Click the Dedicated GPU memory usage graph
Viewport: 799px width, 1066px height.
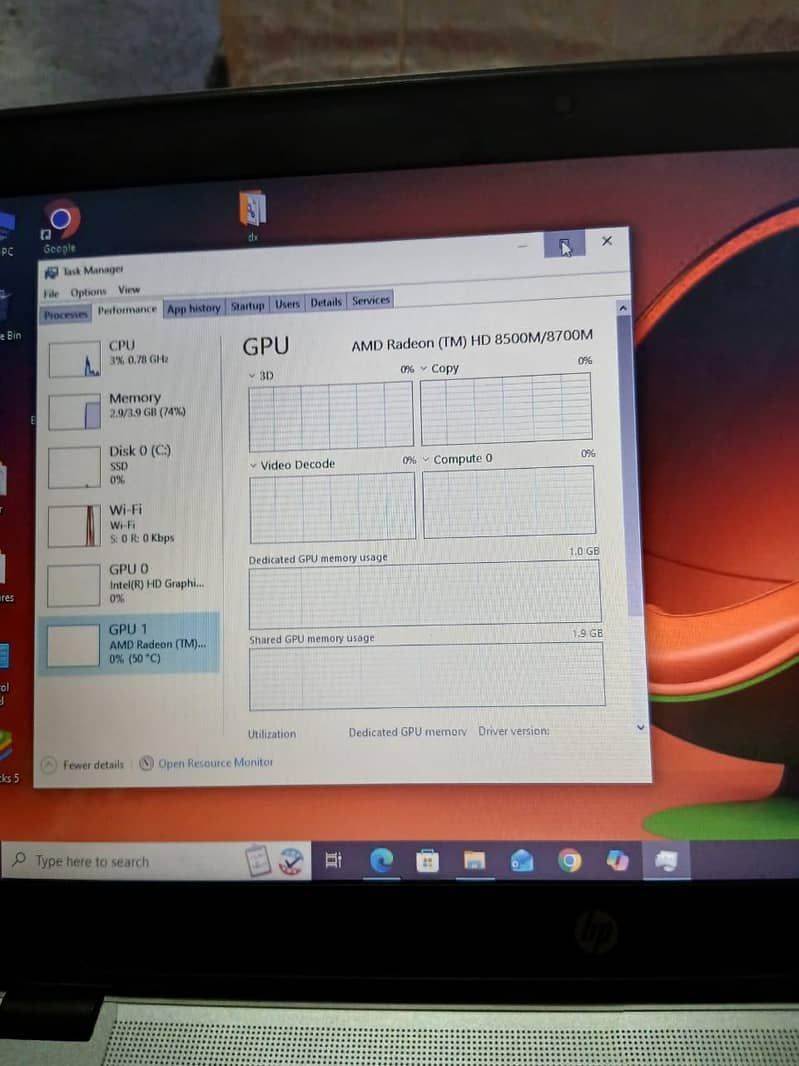(x=424, y=595)
